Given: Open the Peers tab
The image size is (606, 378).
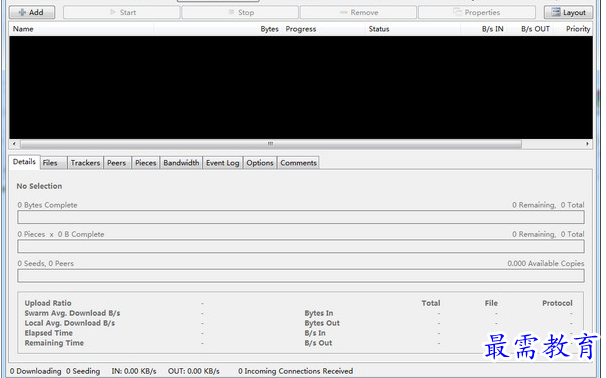Looking at the screenshot, I should (117, 163).
